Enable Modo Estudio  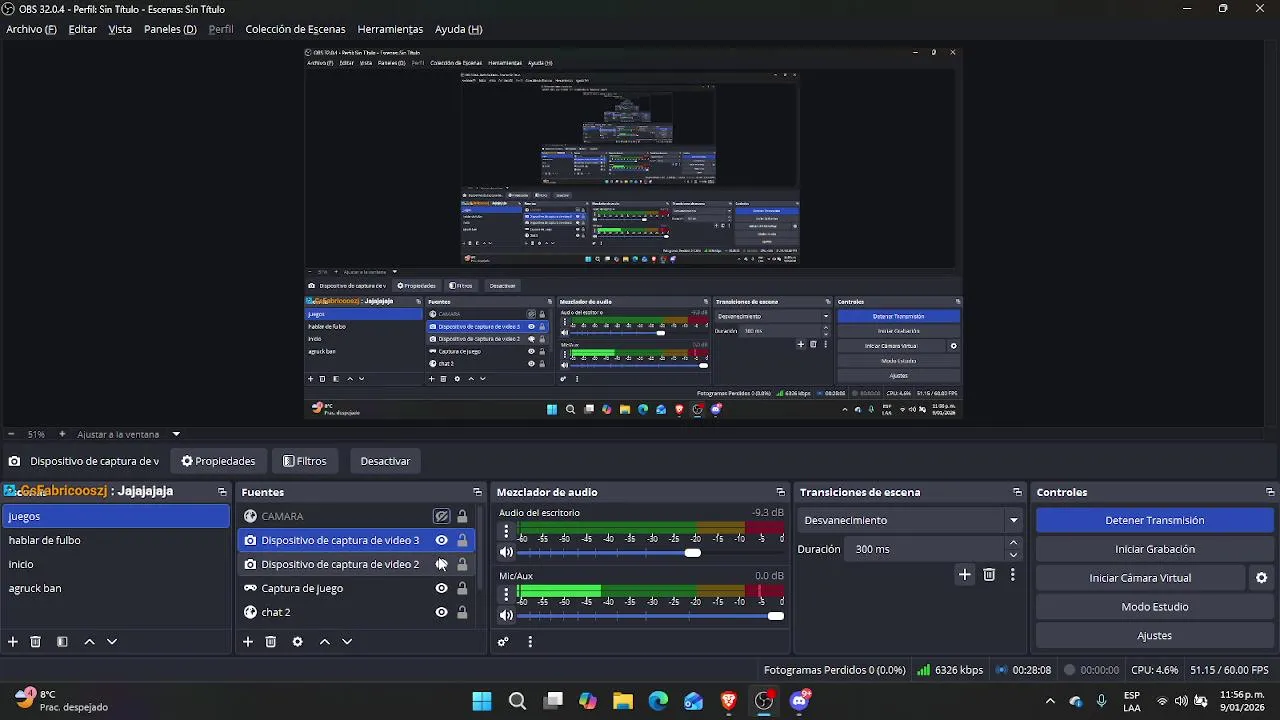pyautogui.click(x=1154, y=607)
